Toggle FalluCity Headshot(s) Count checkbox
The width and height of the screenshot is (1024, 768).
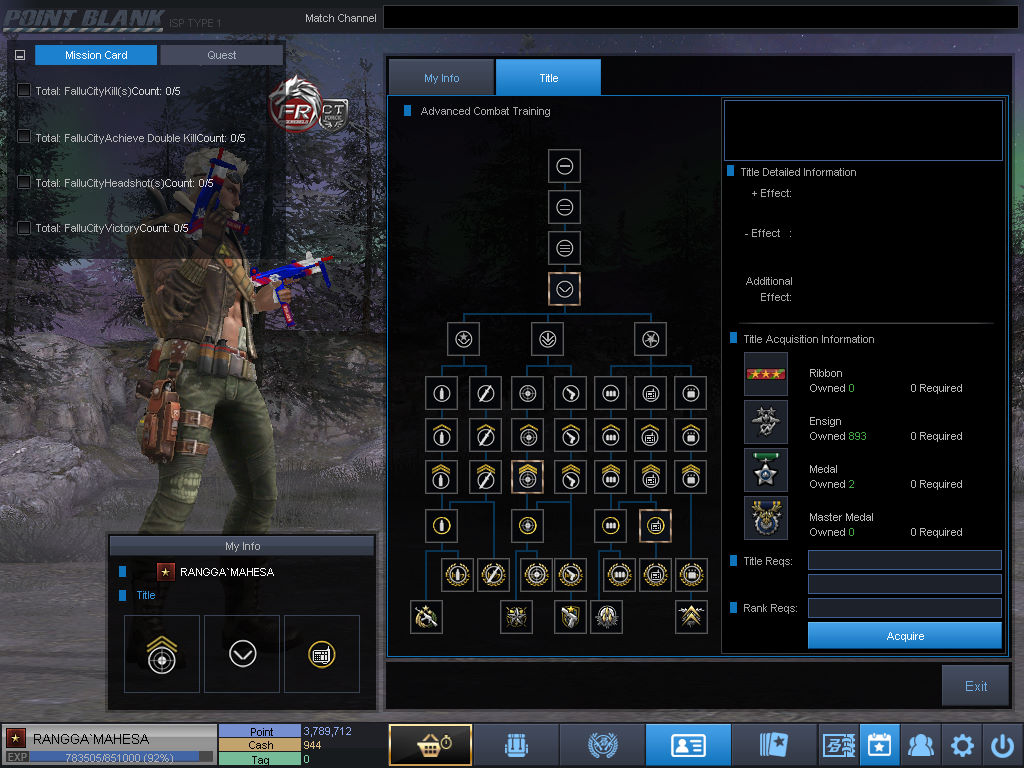[x=24, y=182]
